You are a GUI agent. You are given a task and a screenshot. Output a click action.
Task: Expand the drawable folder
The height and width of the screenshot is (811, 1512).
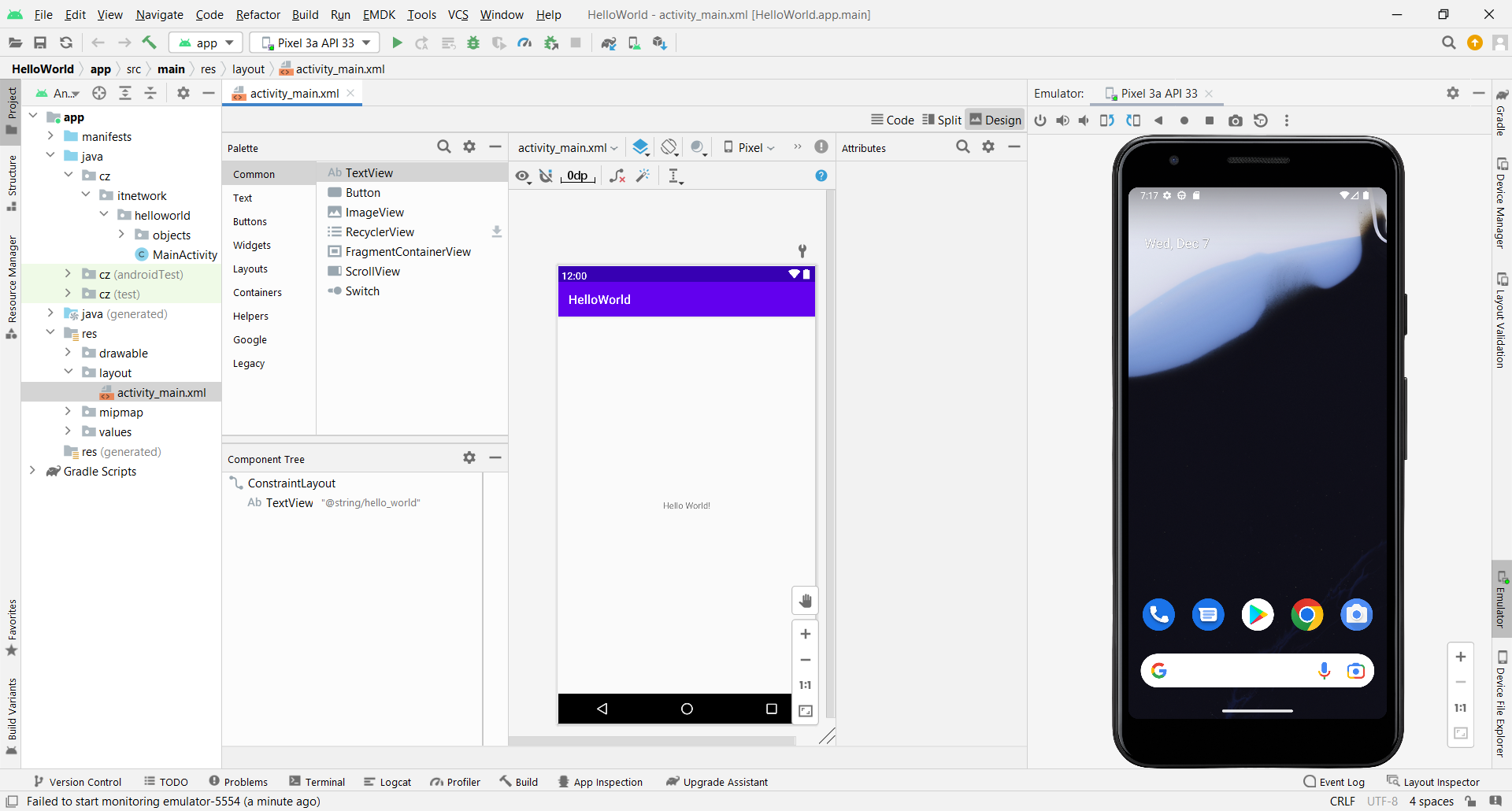68,353
